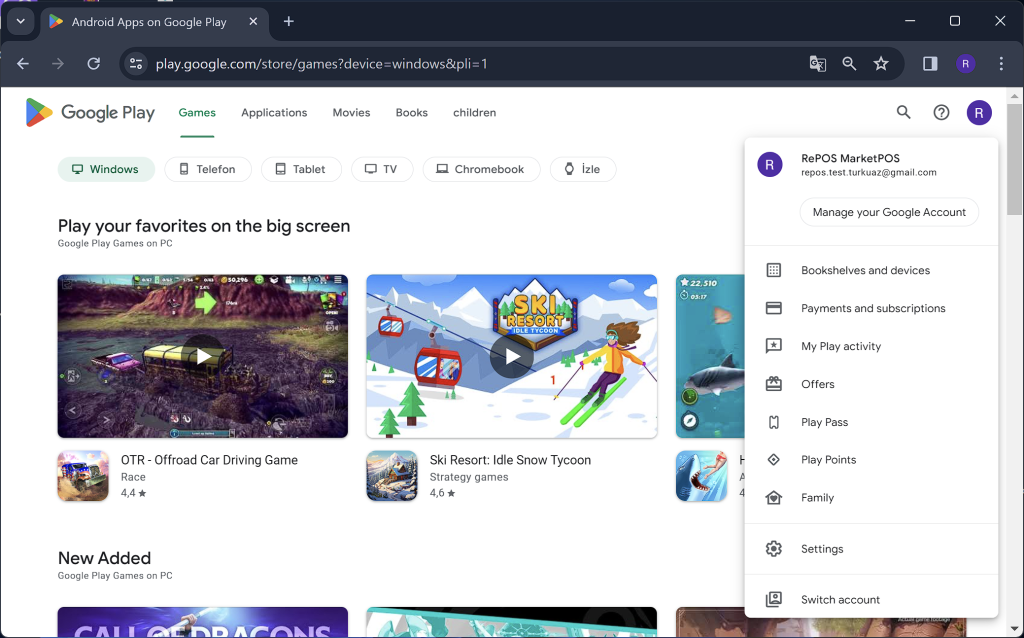Click the address bar URL

[x=321, y=63]
